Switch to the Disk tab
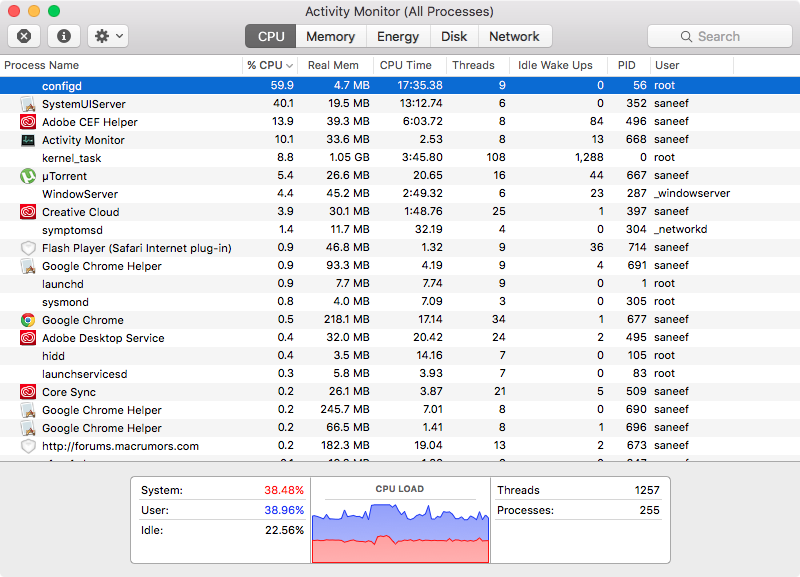Screen dimensions: 800x577 pyautogui.click(x=454, y=36)
